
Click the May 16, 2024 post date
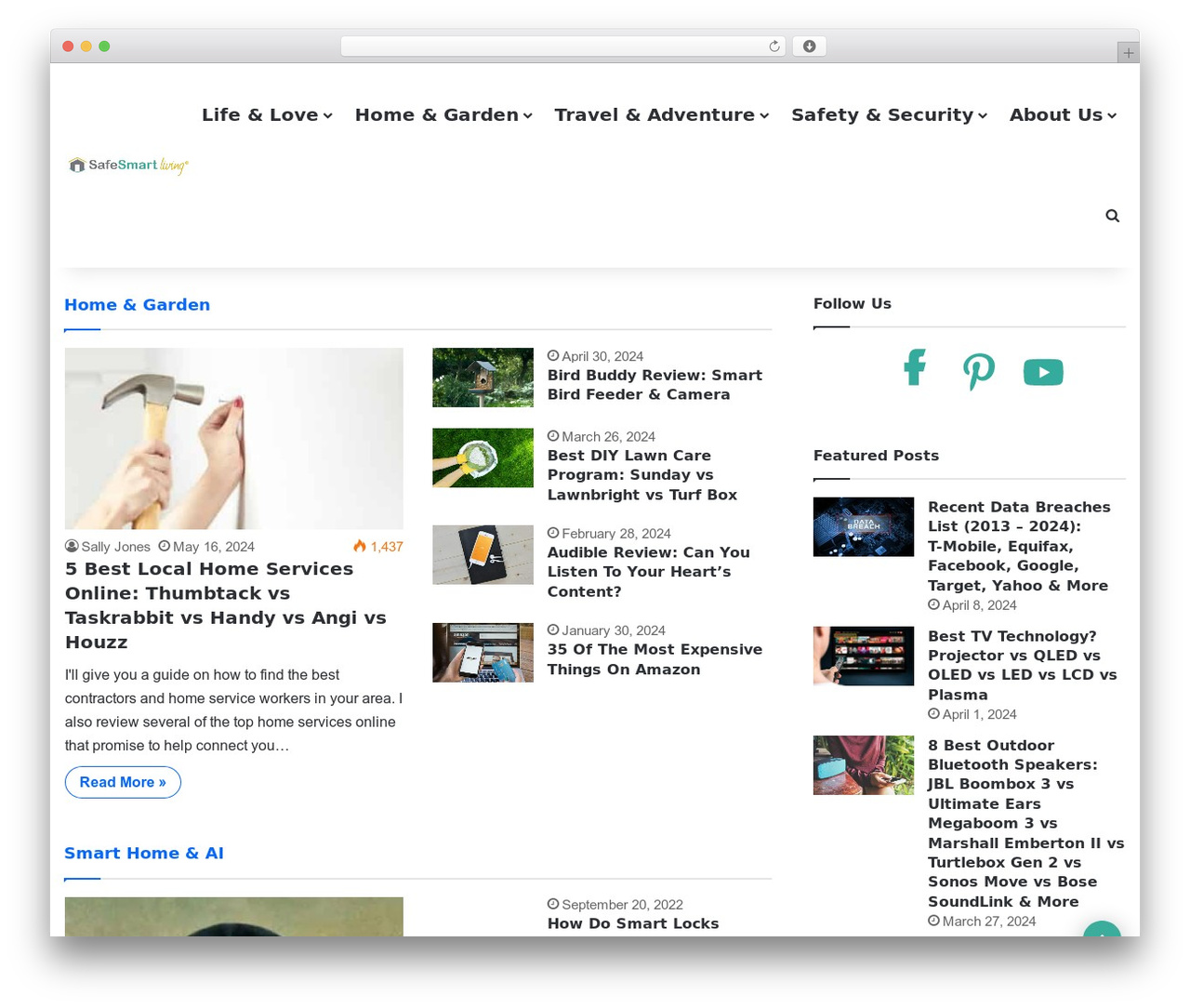206,547
